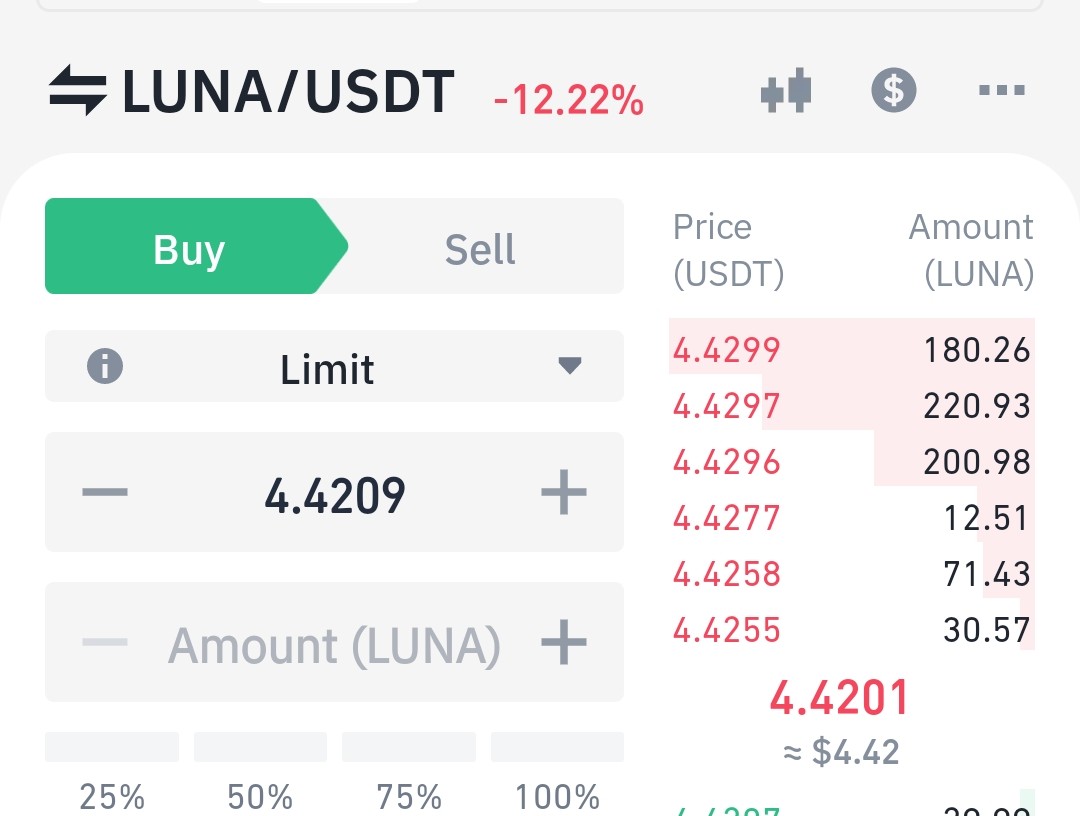Viewport: 1080px width, 816px height.
Task: Tap the 4.4209 price input field
Action: (334, 492)
